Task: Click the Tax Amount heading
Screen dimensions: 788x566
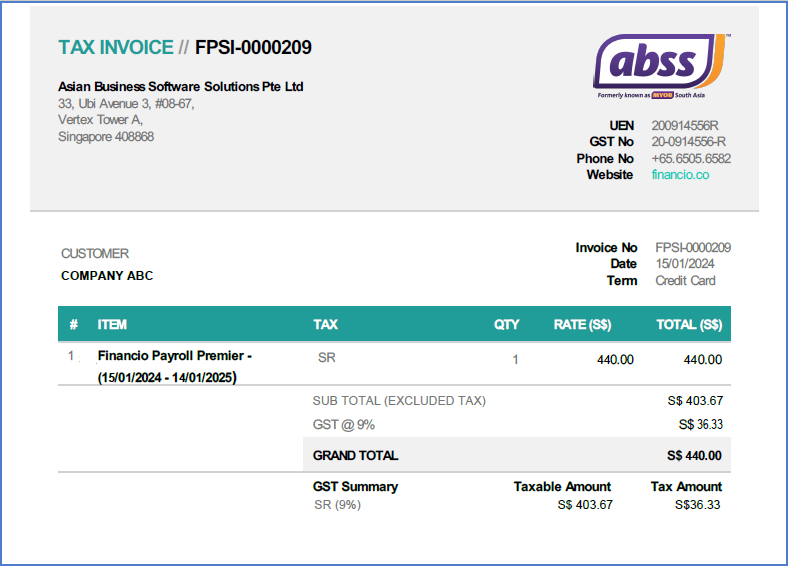Action: 686,487
